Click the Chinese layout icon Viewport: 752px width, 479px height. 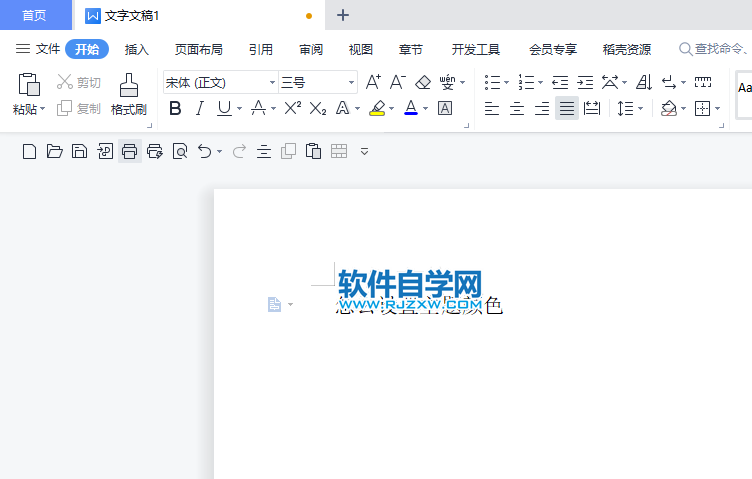pyautogui.click(x=610, y=82)
